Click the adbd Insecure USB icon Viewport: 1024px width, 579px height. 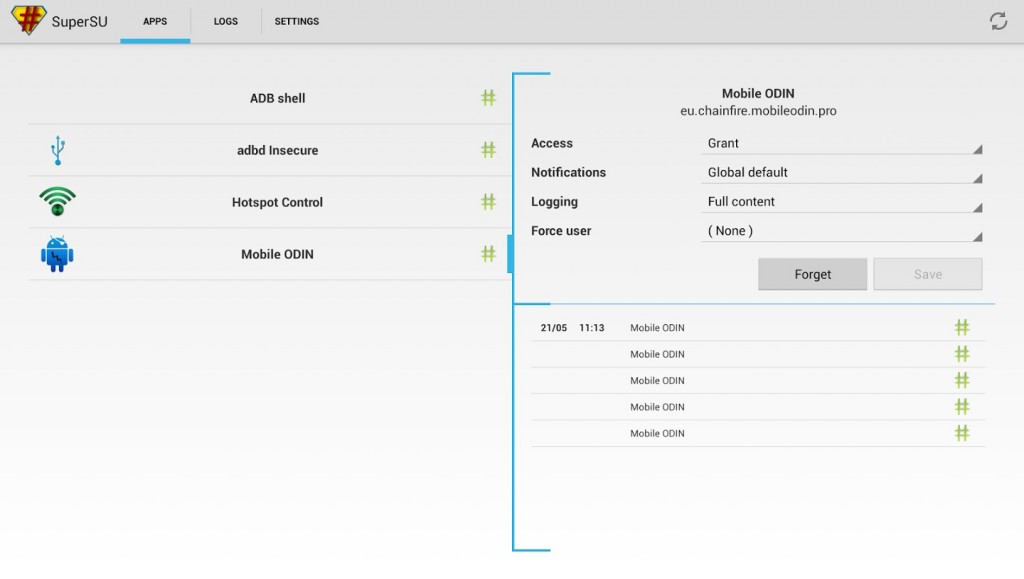click(x=58, y=151)
